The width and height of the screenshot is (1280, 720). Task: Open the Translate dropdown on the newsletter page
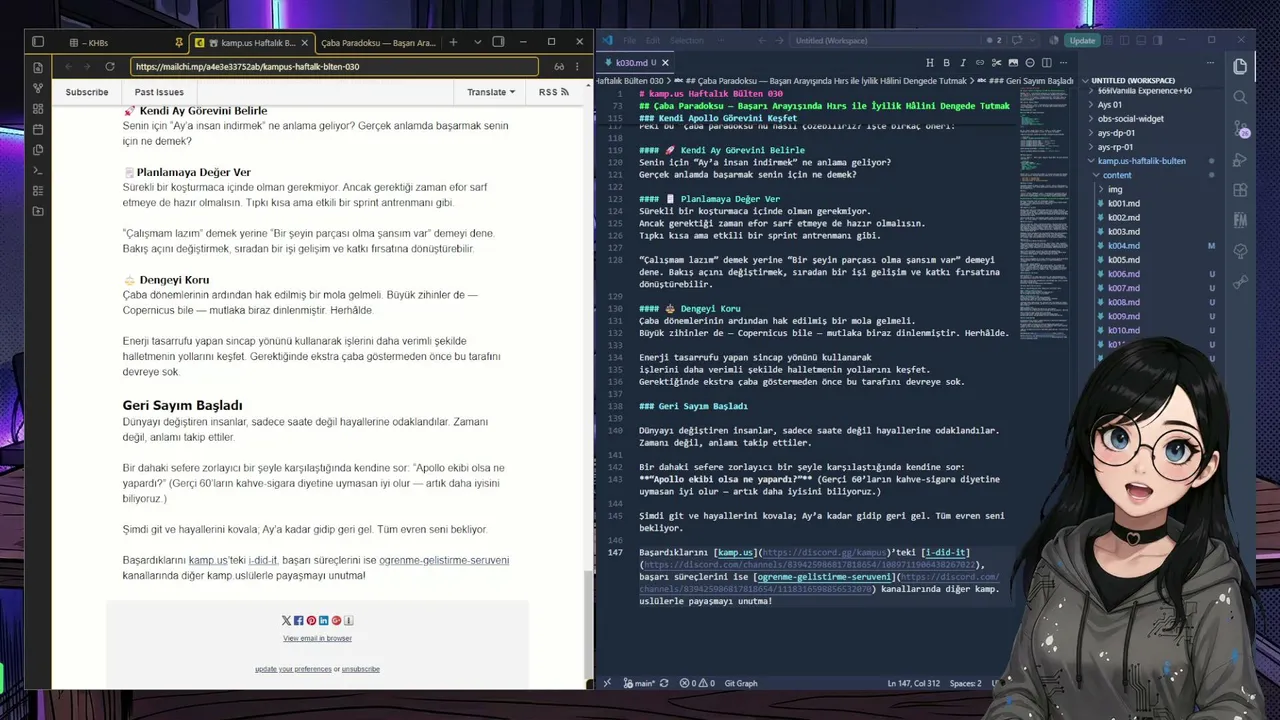[x=491, y=92]
